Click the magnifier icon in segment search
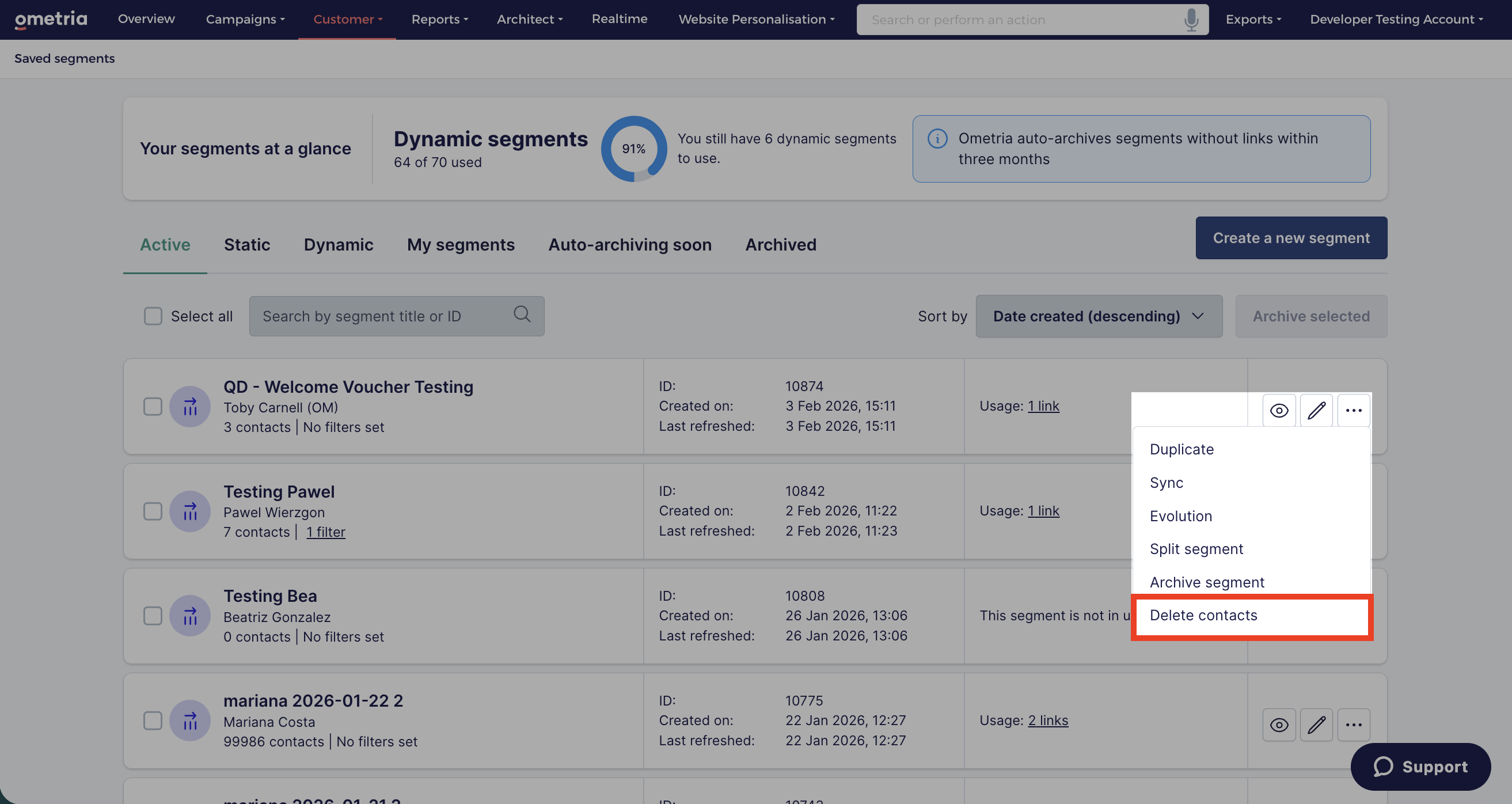 tap(522, 315)
